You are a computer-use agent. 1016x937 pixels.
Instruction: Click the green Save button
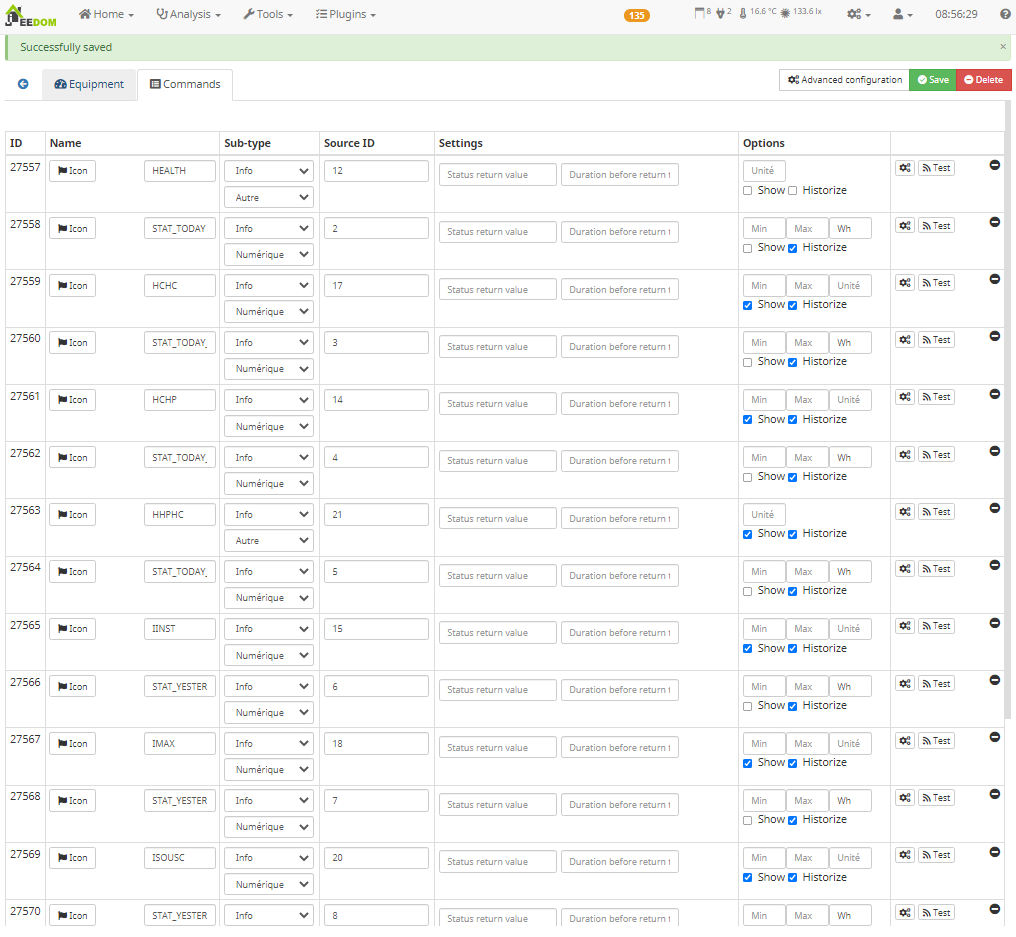point(932,80)
